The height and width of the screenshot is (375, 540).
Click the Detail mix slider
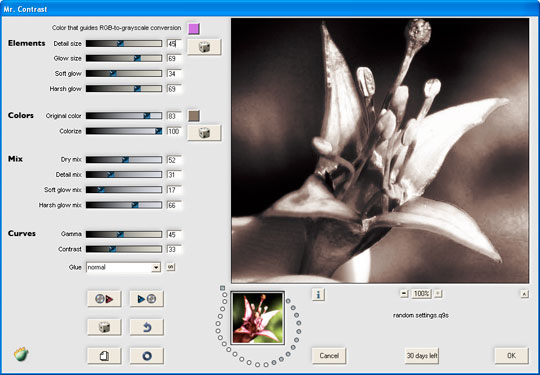coord(124,175)
